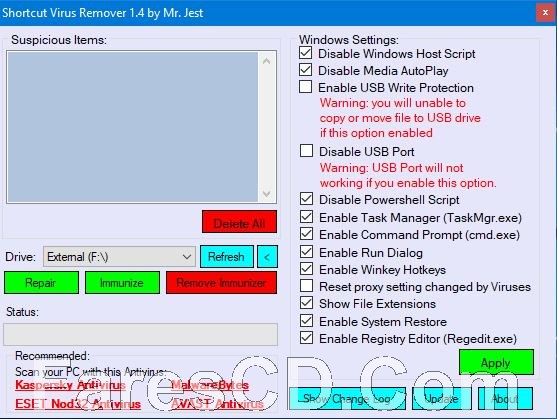Apply the Windows settings

tap(496, 362)
